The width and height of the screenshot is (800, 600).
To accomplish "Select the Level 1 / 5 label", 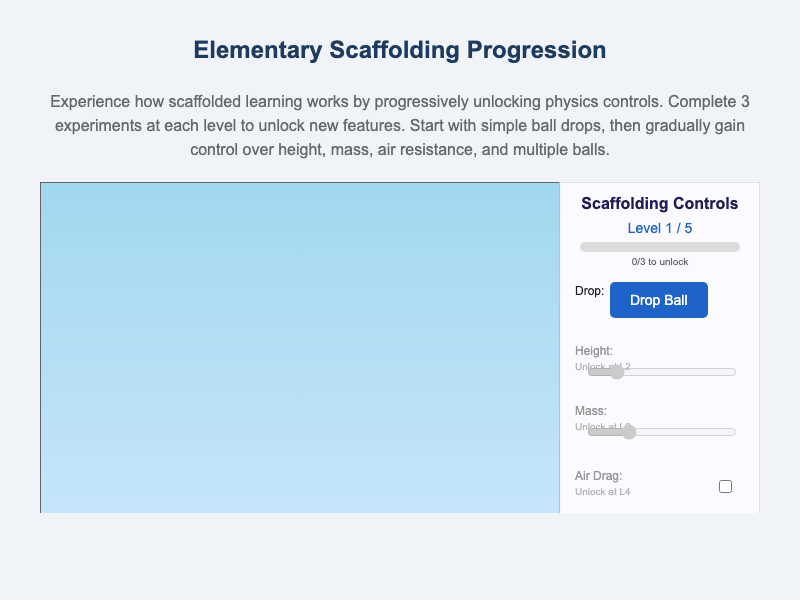I will click(658, 228).
